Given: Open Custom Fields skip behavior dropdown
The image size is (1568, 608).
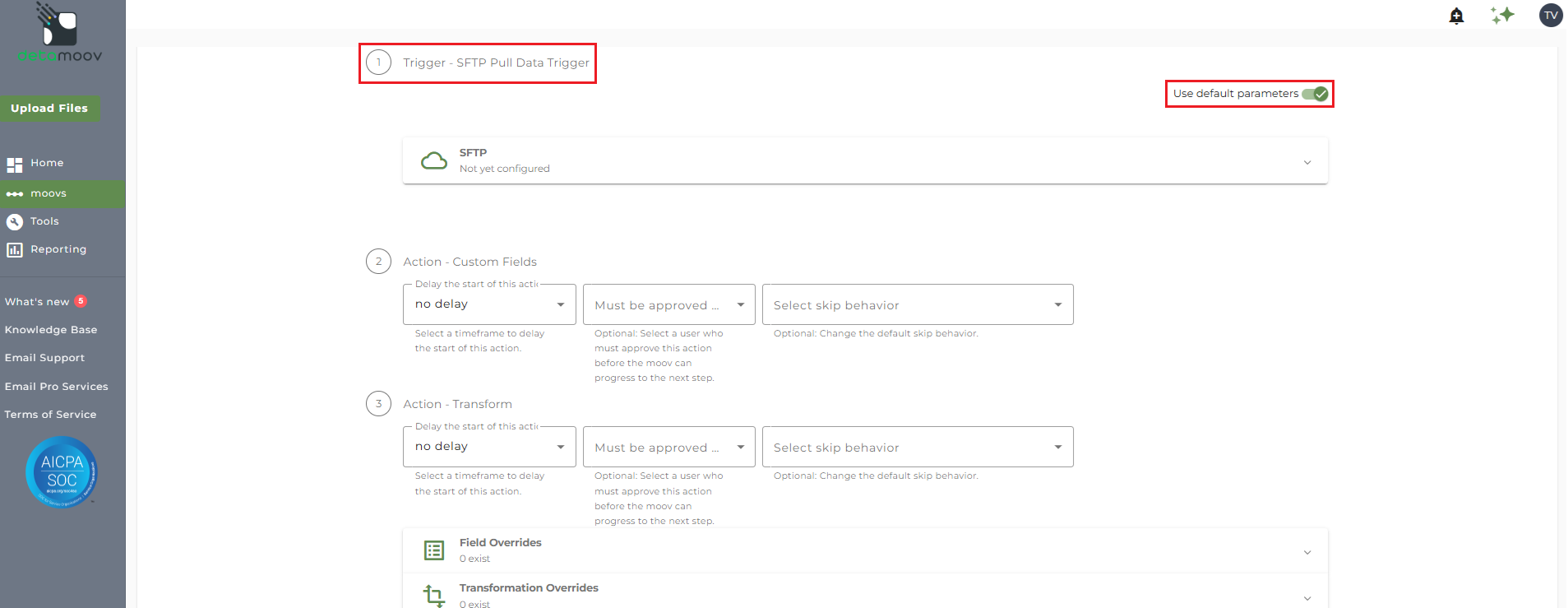Looking at the screenshot, I should 917,304.
